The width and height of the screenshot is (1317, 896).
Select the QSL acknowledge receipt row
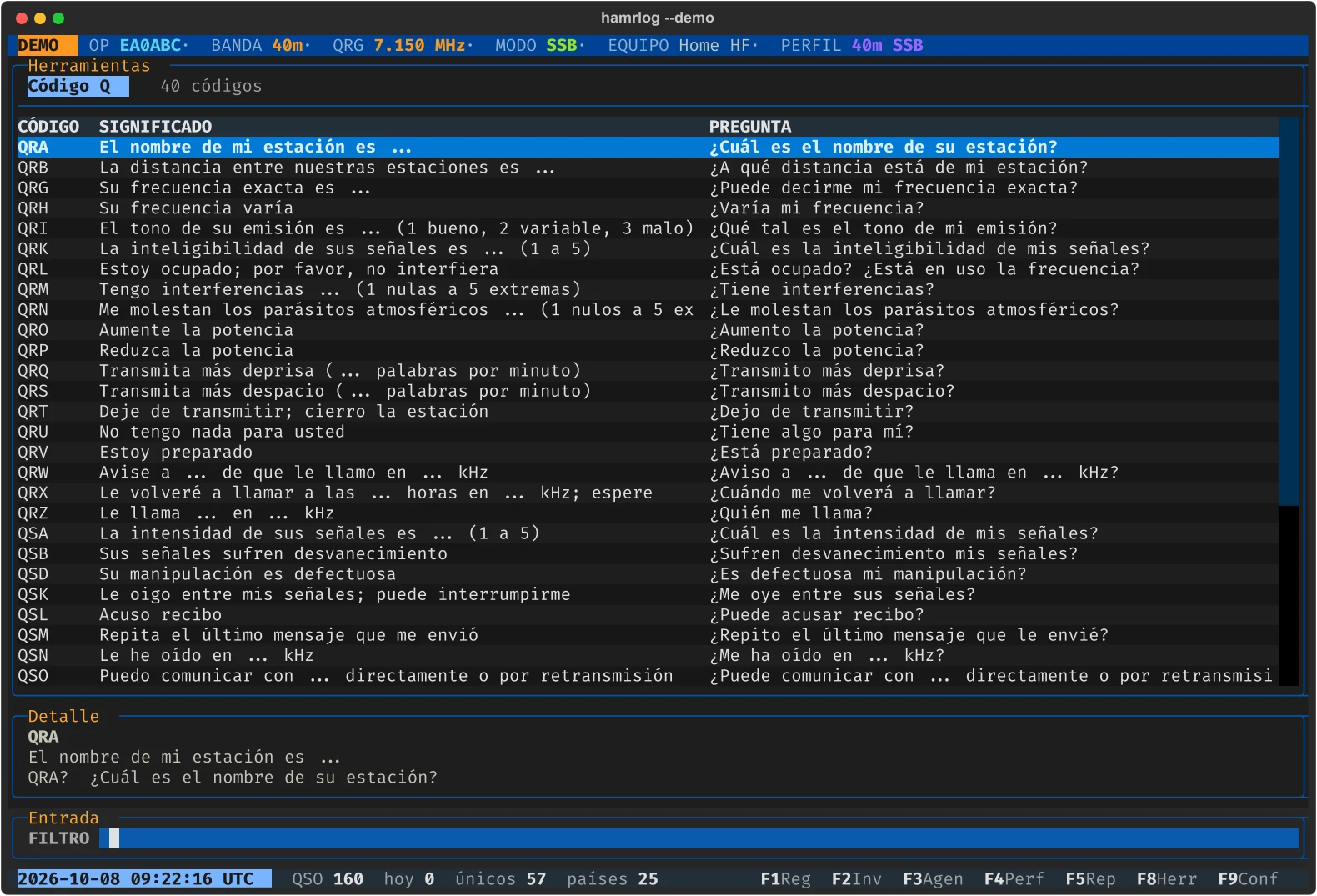coord(648,615)
